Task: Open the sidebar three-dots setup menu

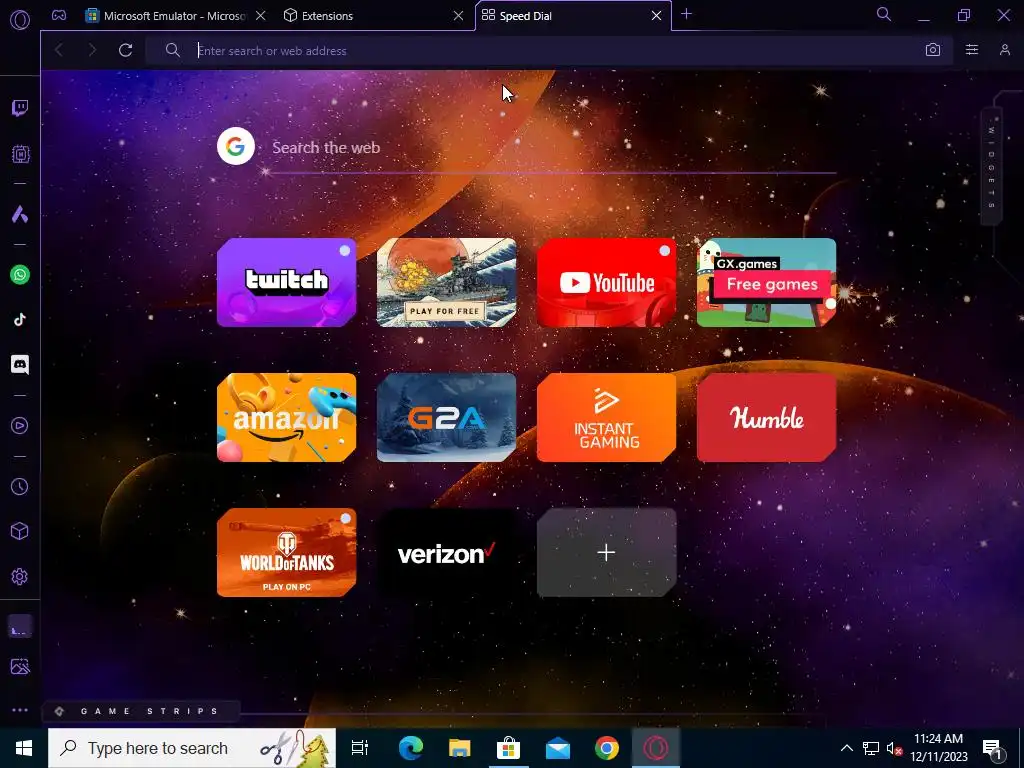Action: pos(20,711)
